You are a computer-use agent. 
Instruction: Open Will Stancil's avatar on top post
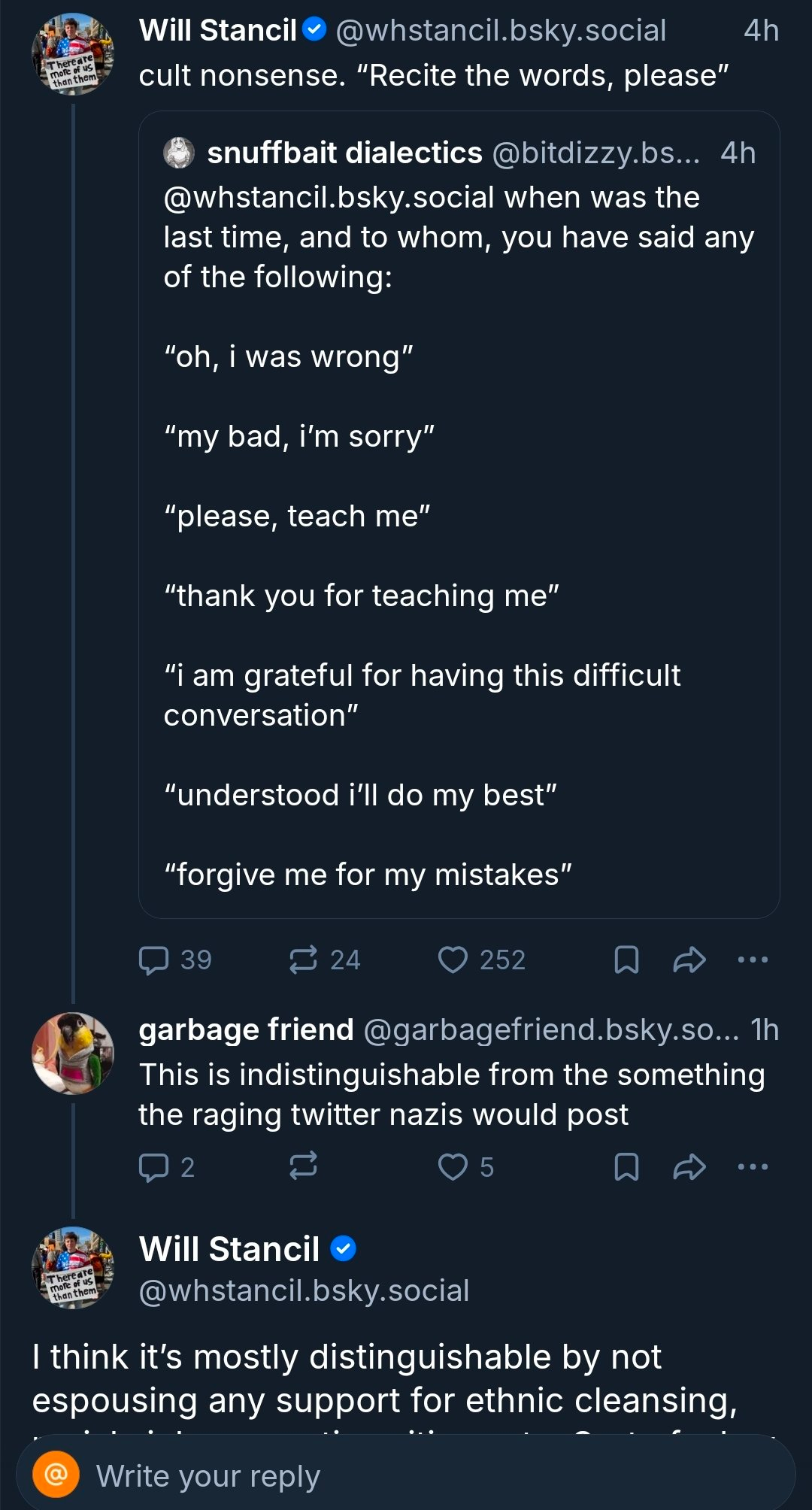click(73, 54)
